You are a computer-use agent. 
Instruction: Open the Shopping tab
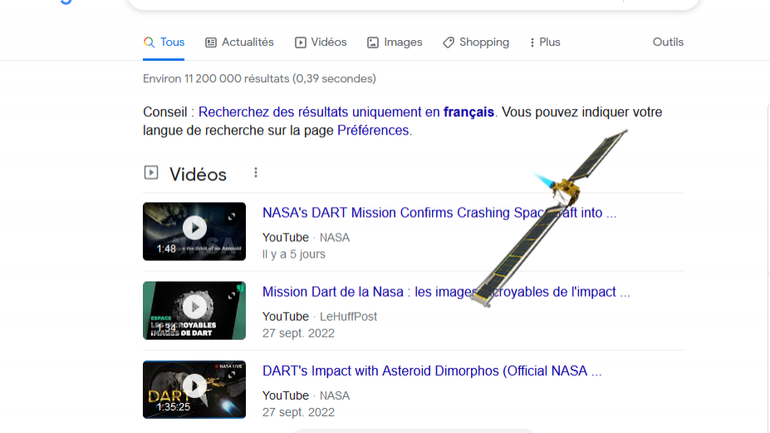(x=475, y=42)
